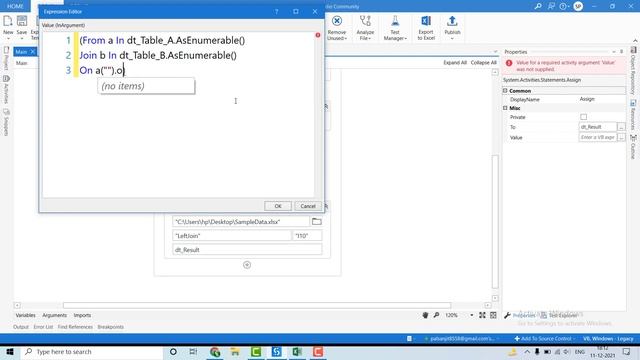Browse for file with folder icon
The width and height of the screenshot is (640, 360).
point(317,221)
